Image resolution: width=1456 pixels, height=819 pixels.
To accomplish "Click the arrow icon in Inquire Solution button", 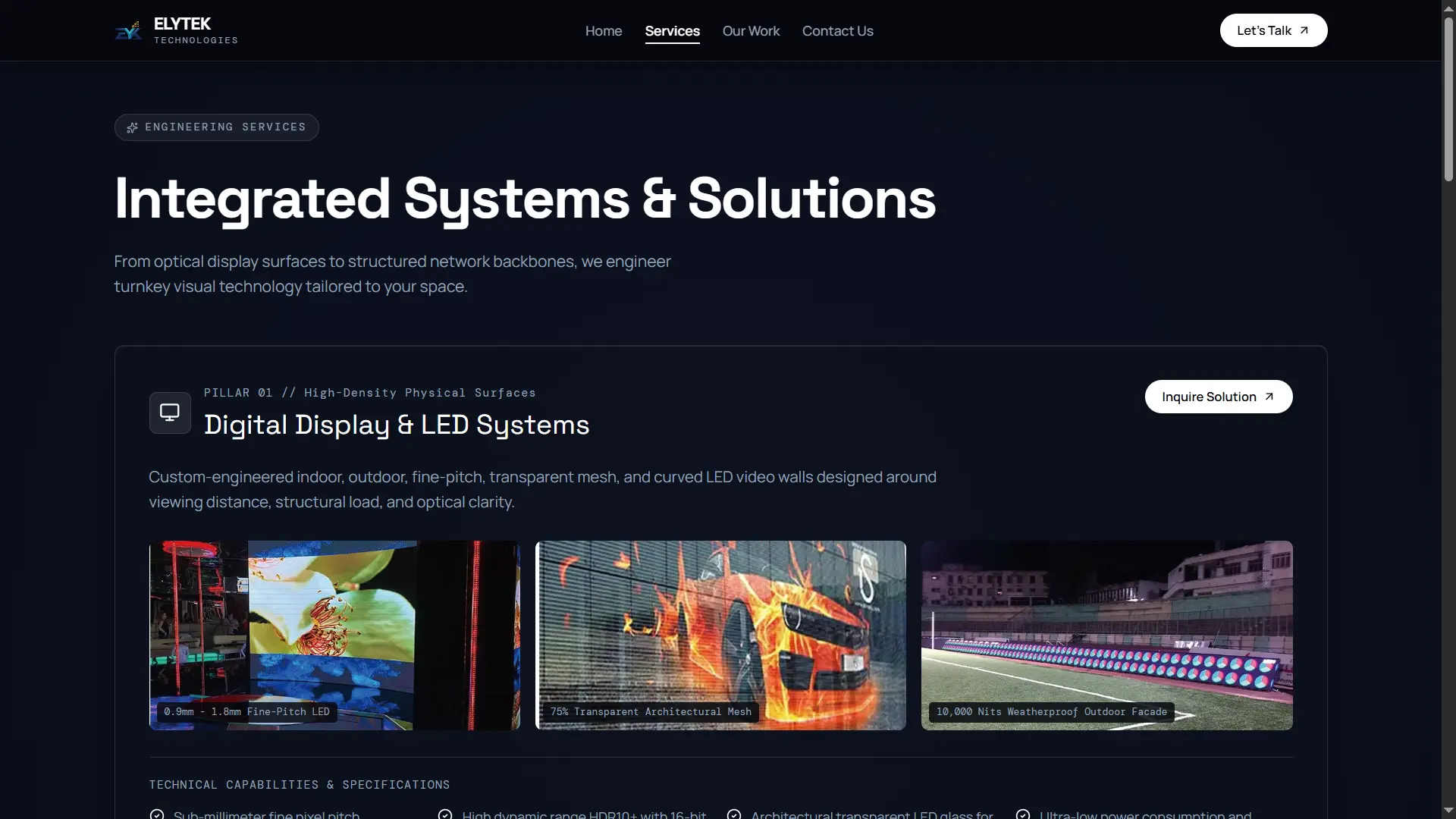I will 1269,397.
